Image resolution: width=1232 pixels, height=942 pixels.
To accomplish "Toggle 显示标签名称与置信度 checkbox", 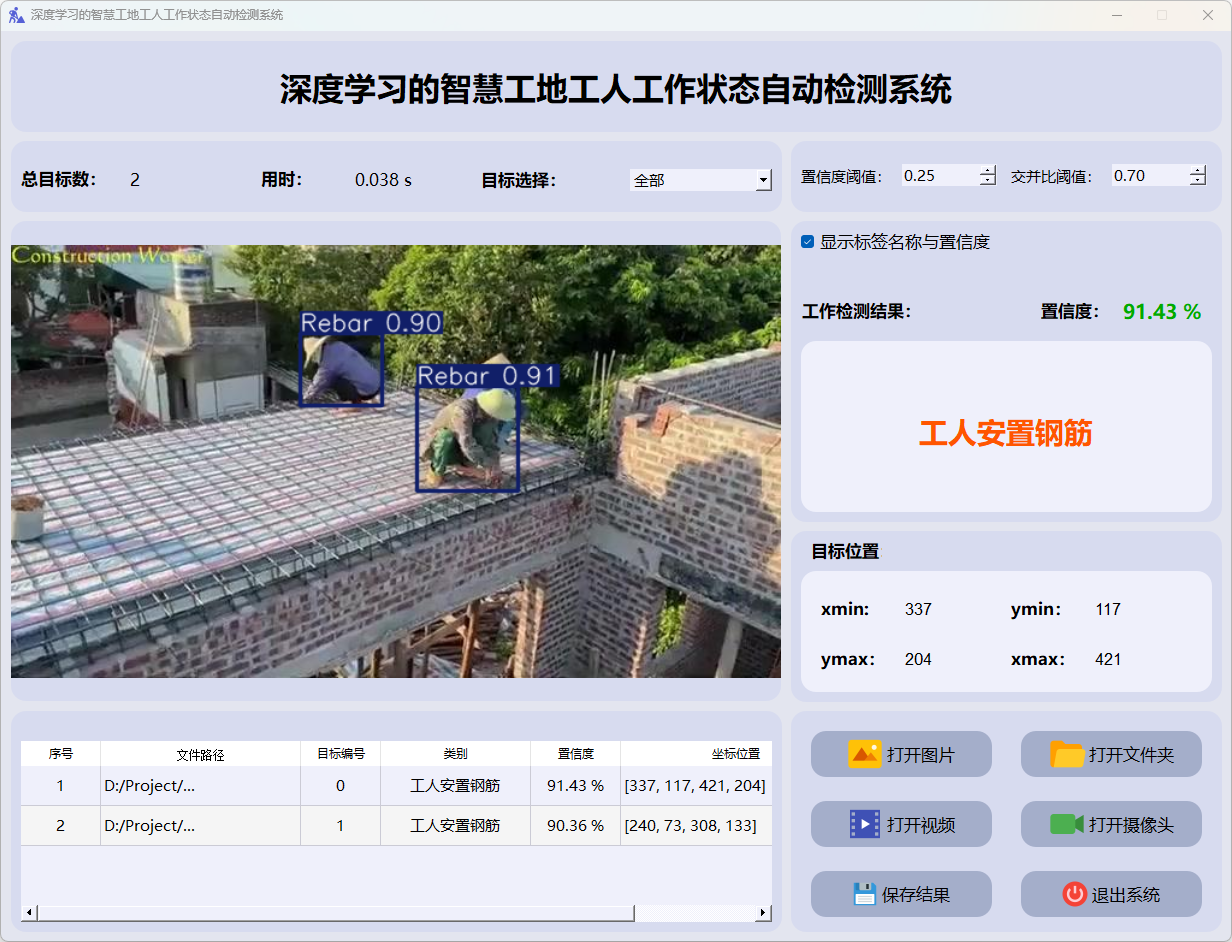I will tap(808, 242).
